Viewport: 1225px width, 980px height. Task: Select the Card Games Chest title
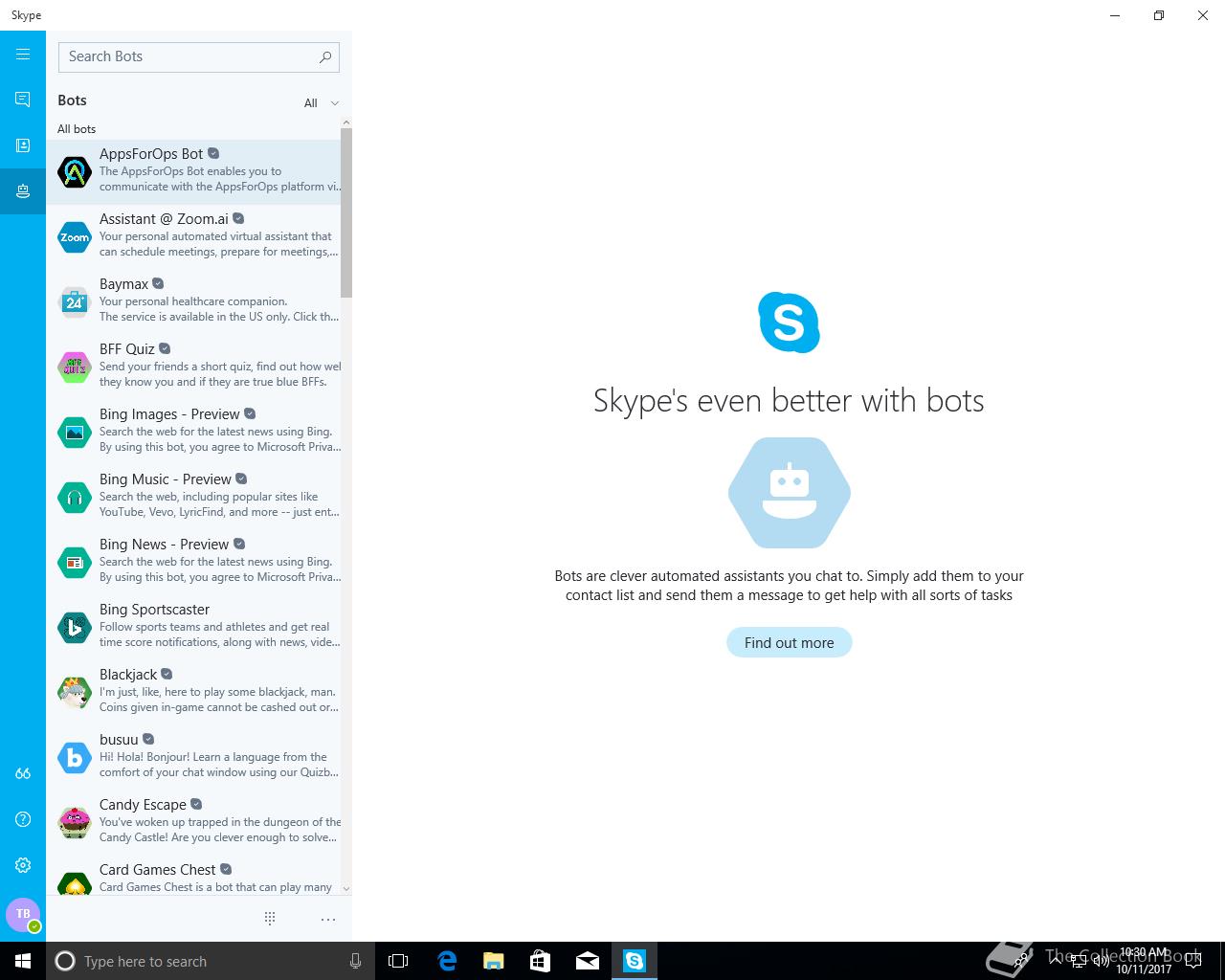click(158, 870)
